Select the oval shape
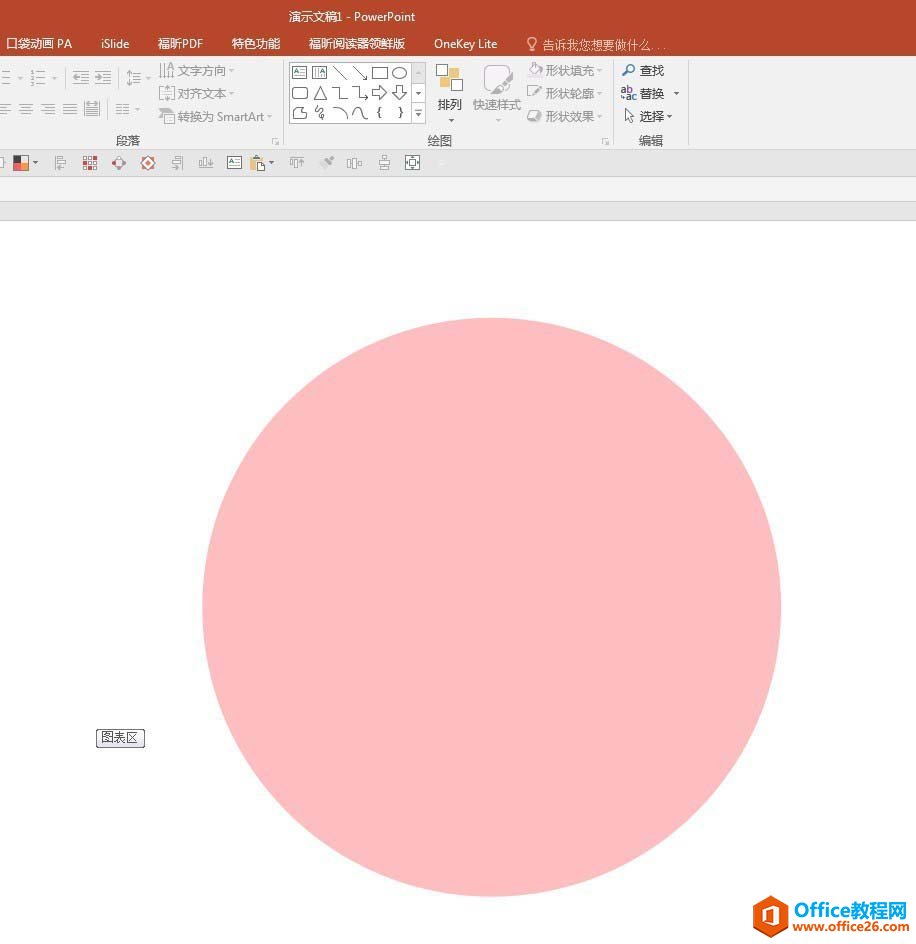Screen dimensions: 916x944 399,73
